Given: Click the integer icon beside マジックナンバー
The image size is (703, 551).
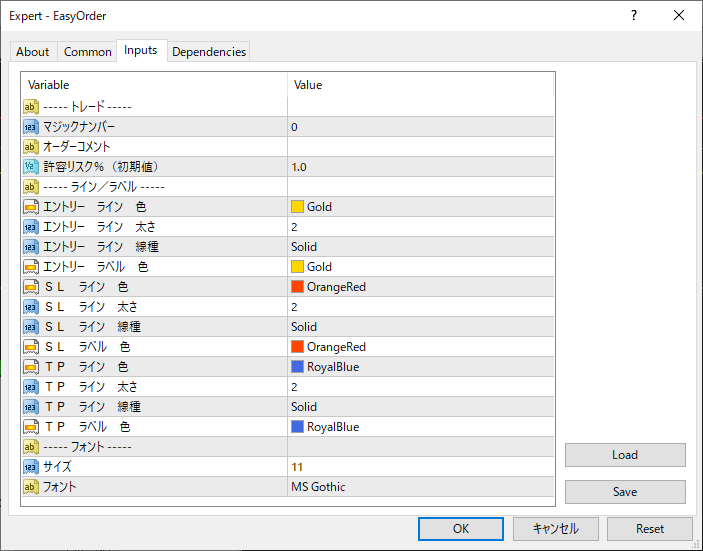Looking at the screenshot, I should coord(30,127).
